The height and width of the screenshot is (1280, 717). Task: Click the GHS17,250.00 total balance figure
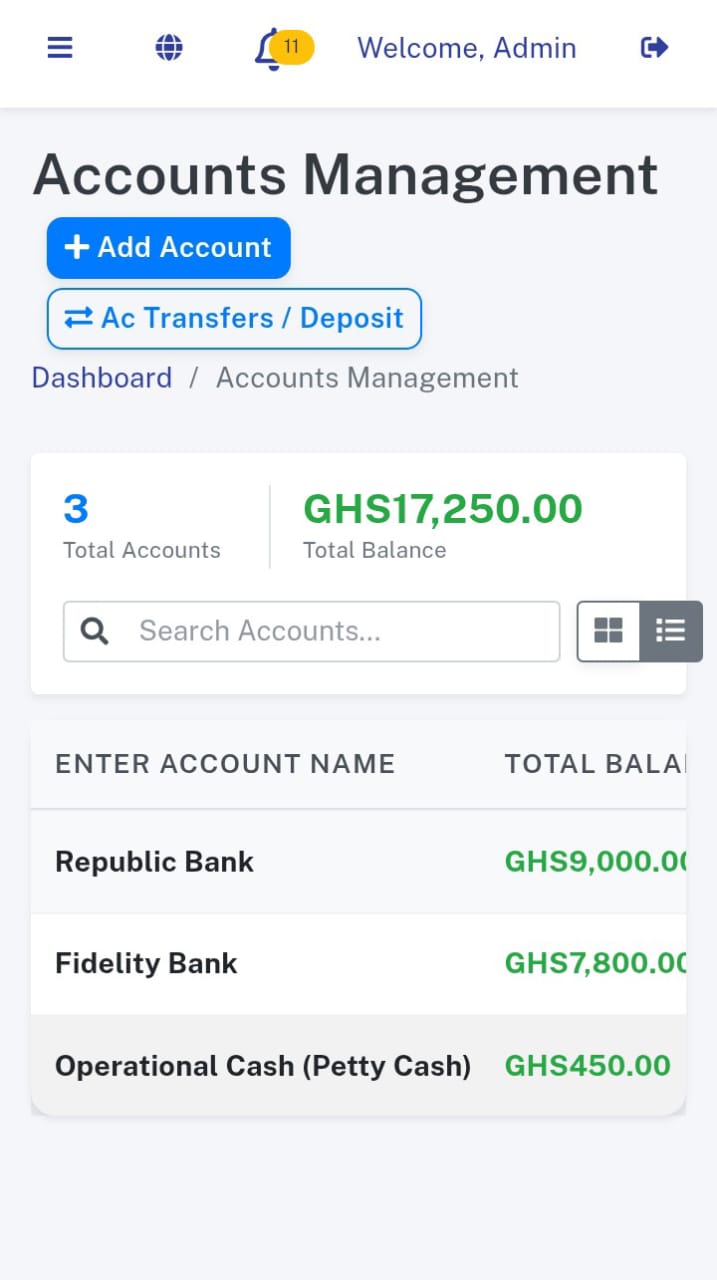(442, 509)
